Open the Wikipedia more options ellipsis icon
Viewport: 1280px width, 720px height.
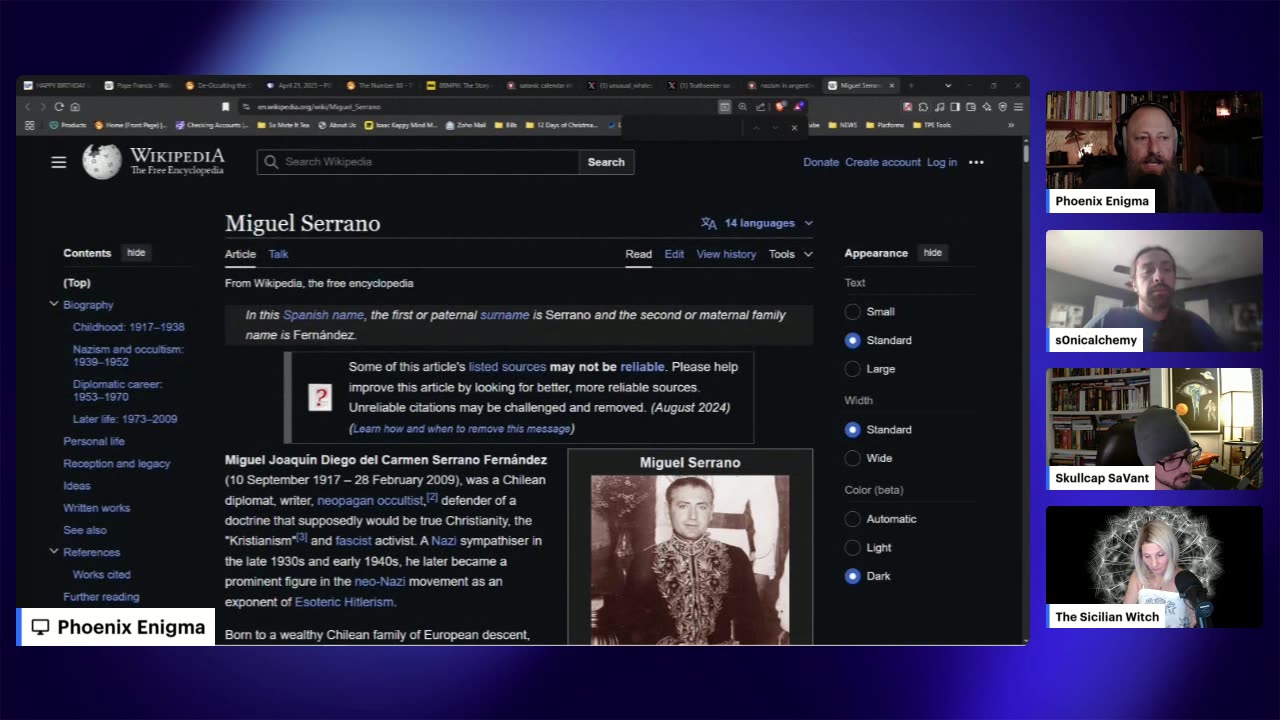976,162
